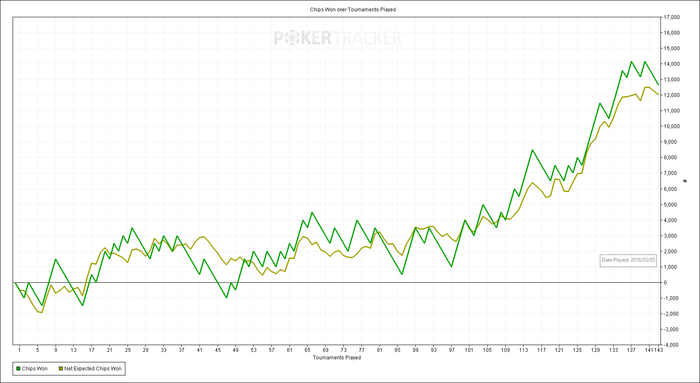Click the 8,000 y-axis label
700x383 pixels.
[x=671, y=158]
